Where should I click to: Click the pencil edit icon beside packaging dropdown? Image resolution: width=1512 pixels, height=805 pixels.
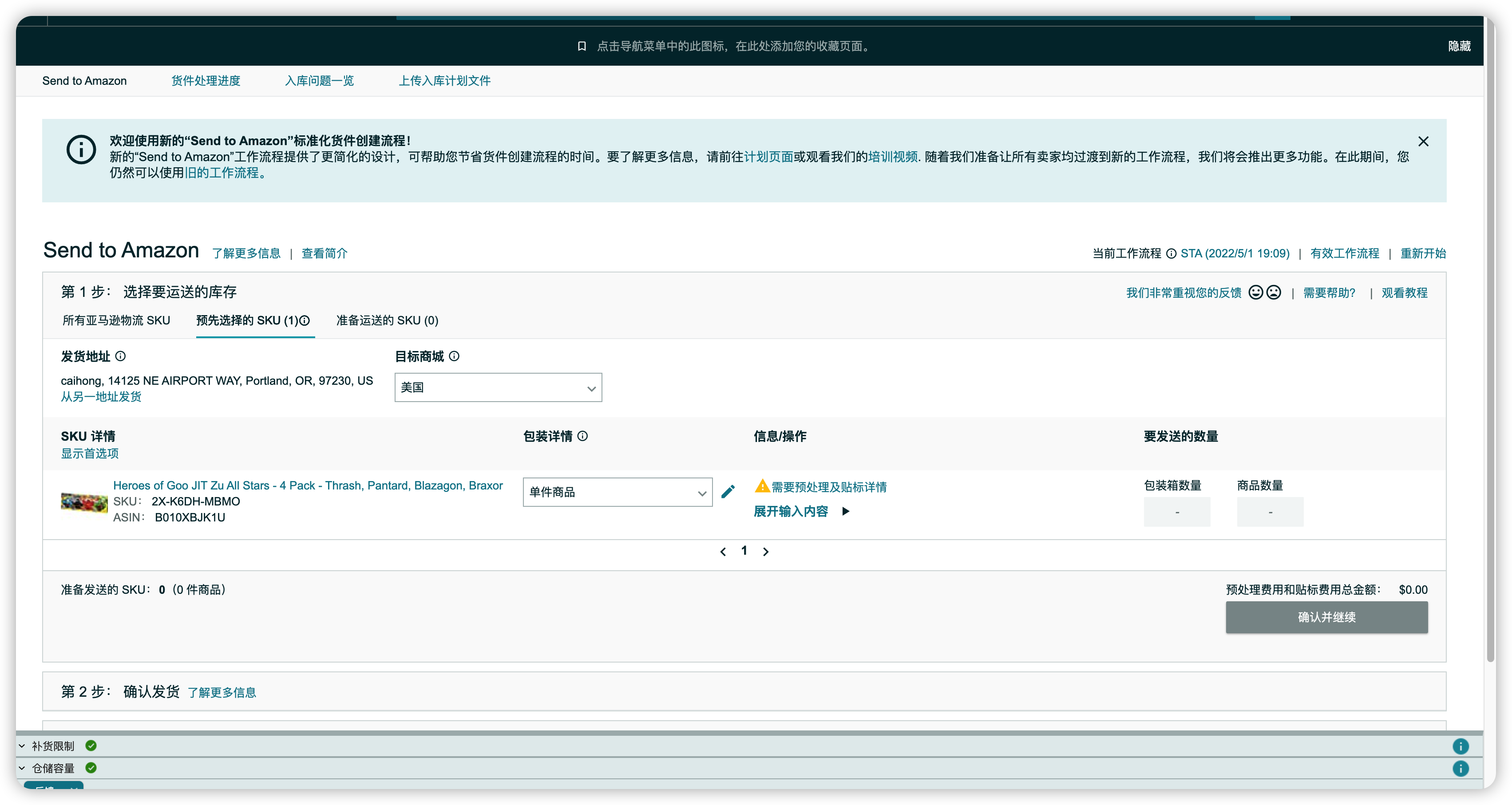coord(728,492)
